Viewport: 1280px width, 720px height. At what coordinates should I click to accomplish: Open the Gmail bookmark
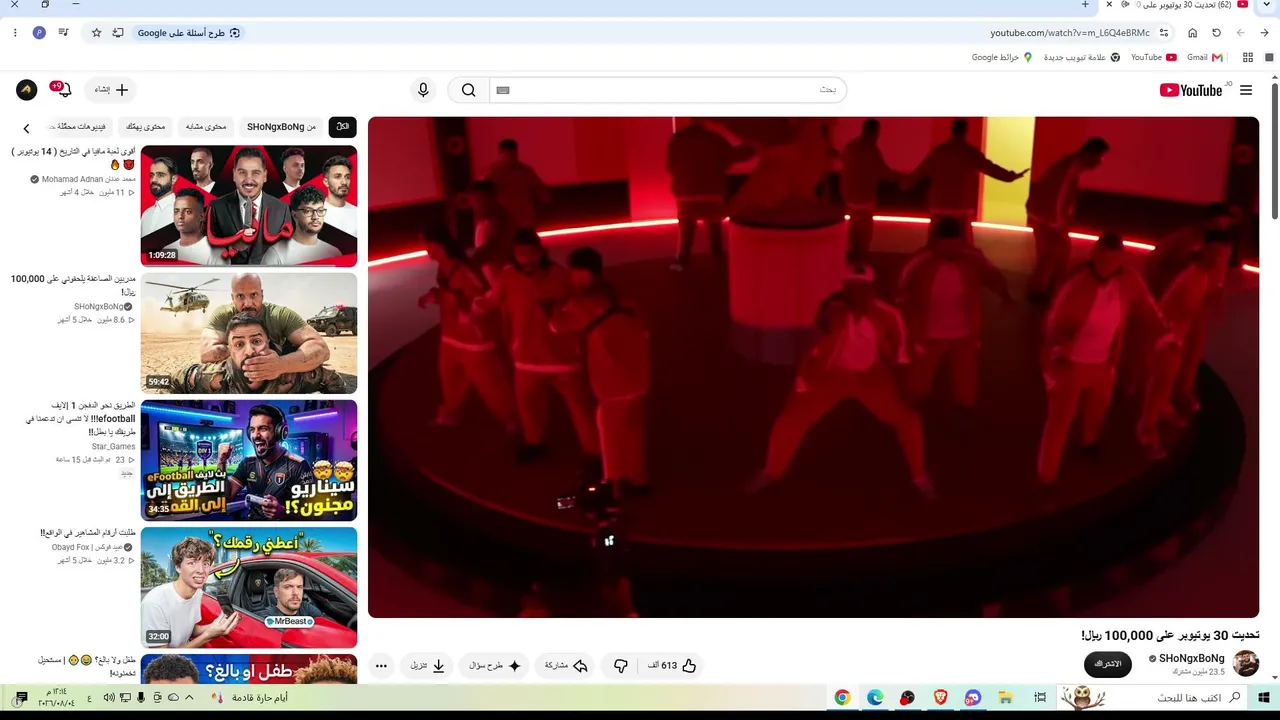pos(1204,57)
